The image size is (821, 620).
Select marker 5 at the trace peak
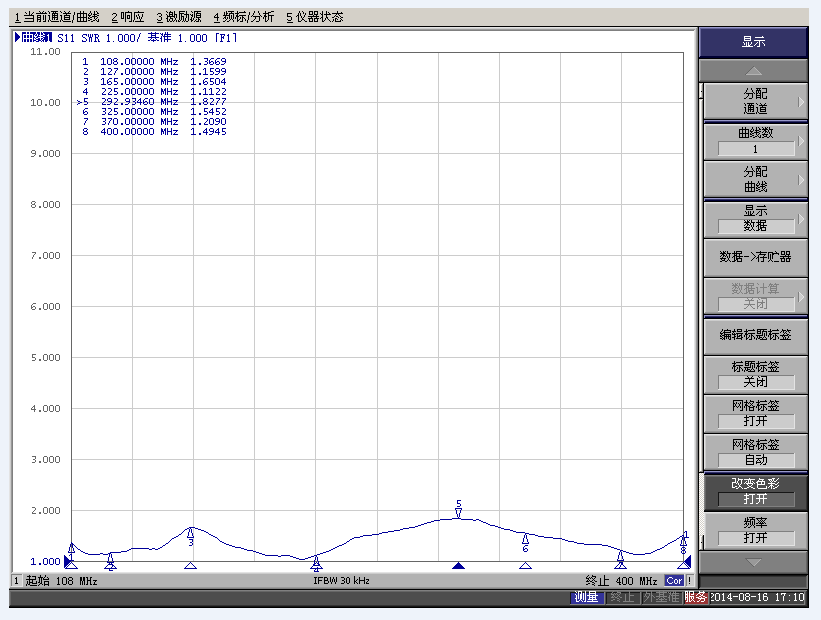[x=458, y=510]
